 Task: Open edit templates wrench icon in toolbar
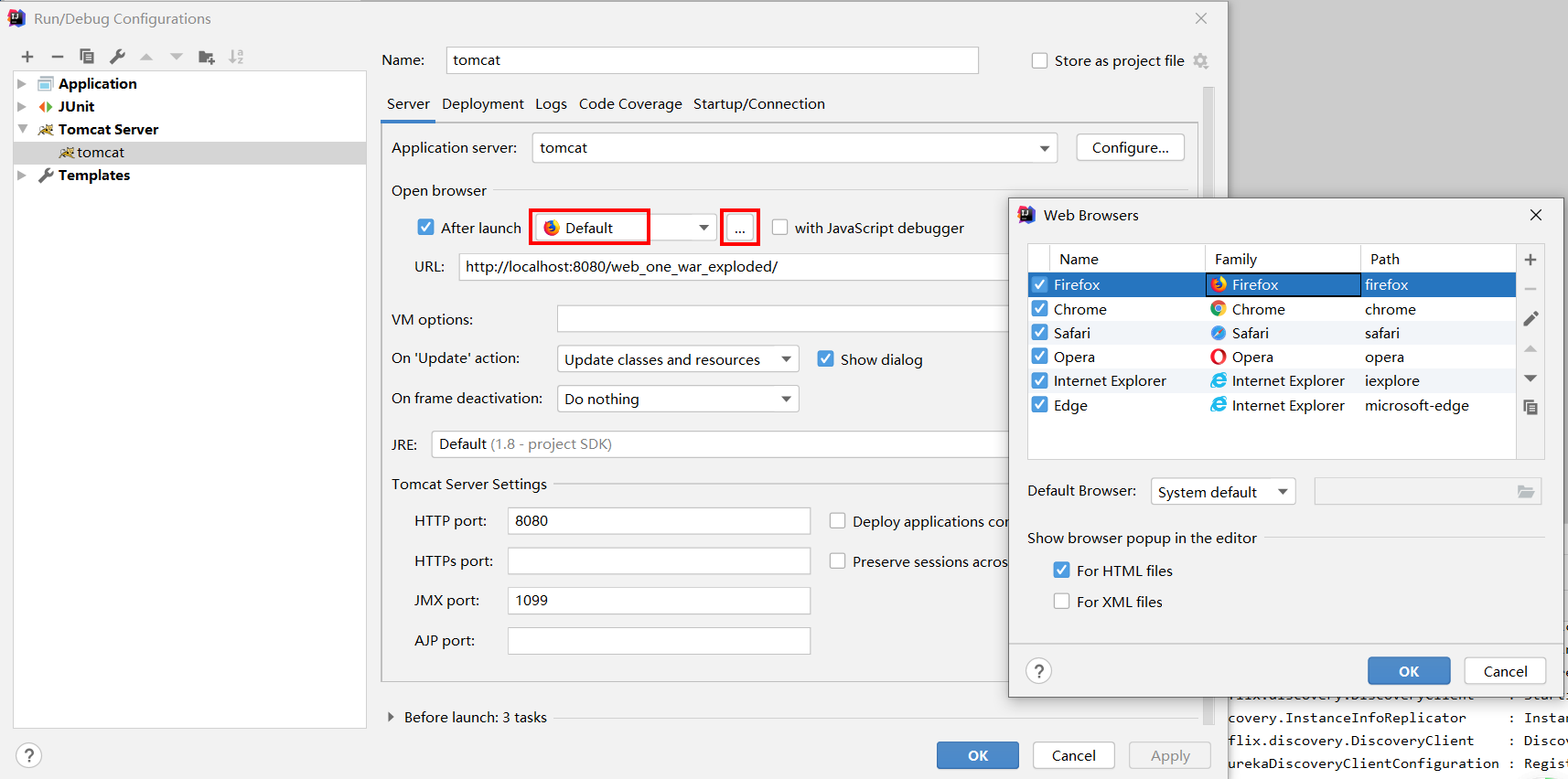pos(117,57)
